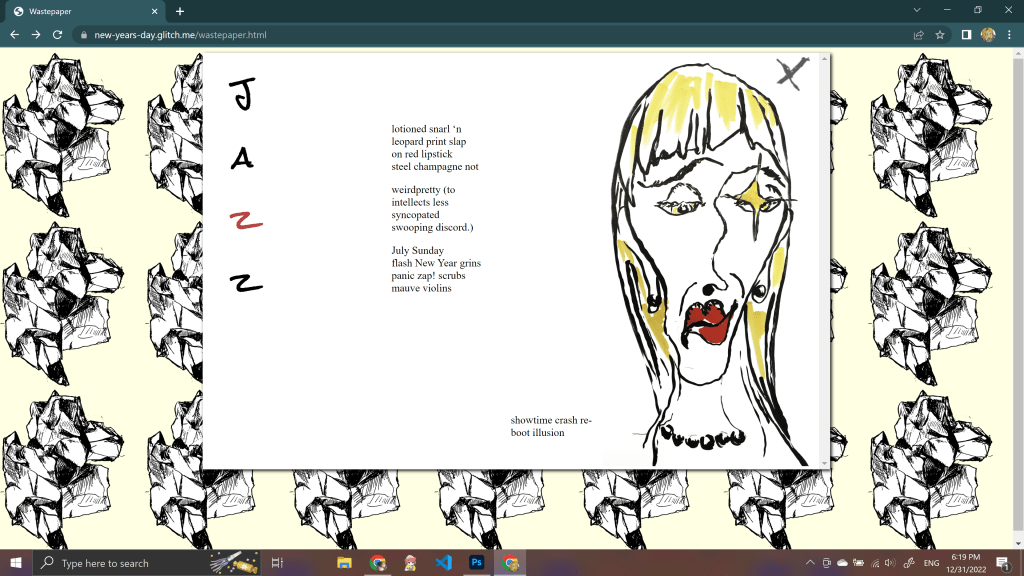Screen dimensions: 1024x576
Task: Share this page via the share icon
Action: point(918,34)
